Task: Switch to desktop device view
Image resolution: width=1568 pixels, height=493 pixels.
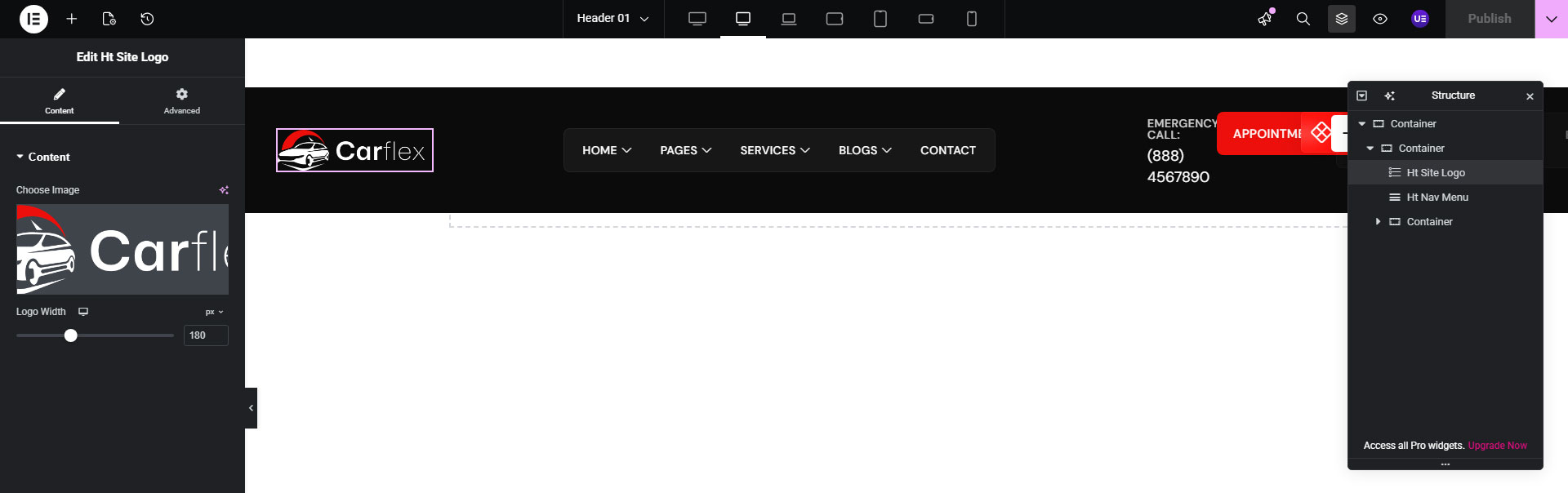Action: 697,19
